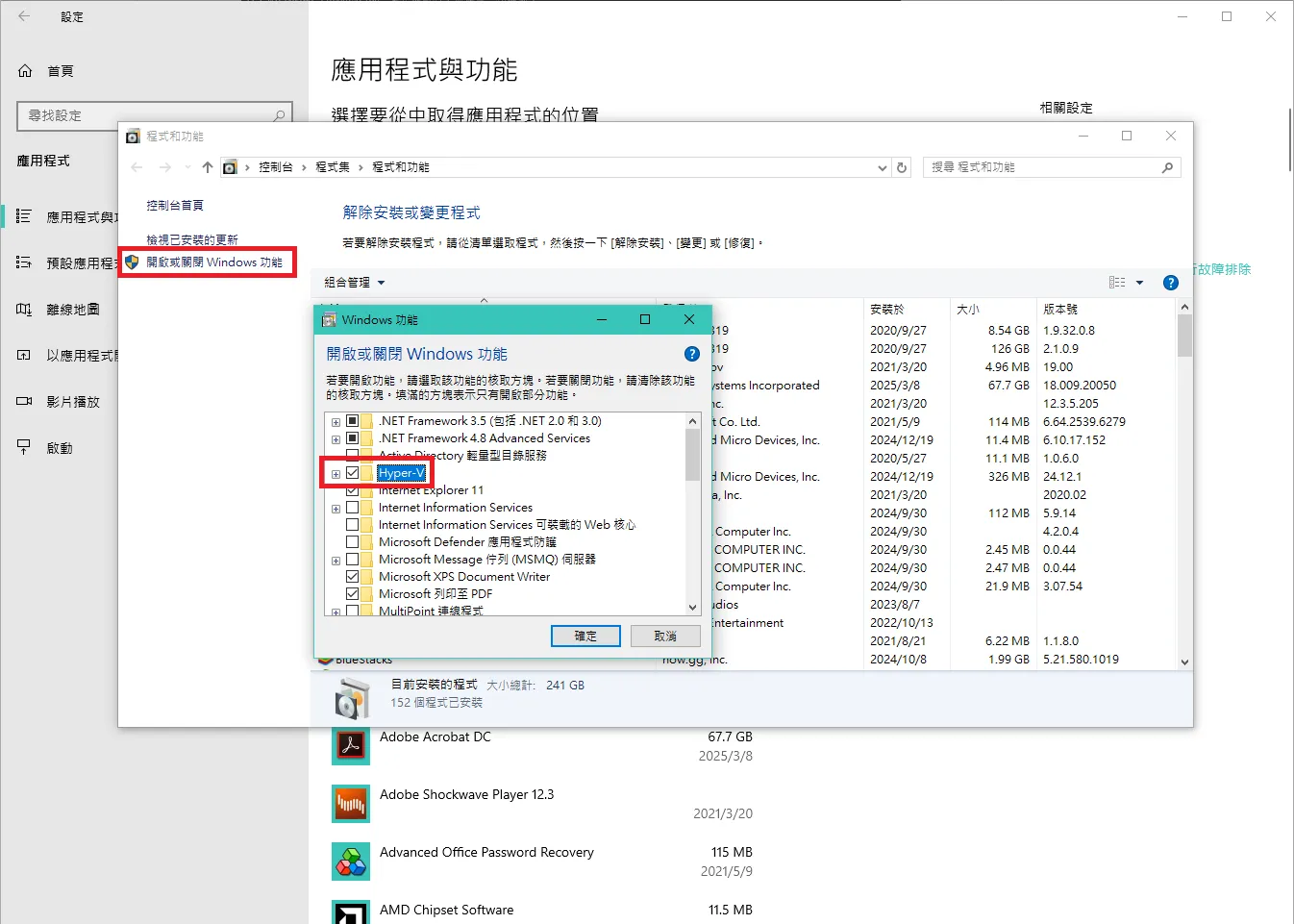Change the program list view layout
Image resolution: width=1294 pixels, height=924 pixels.
click(1117, 283)
